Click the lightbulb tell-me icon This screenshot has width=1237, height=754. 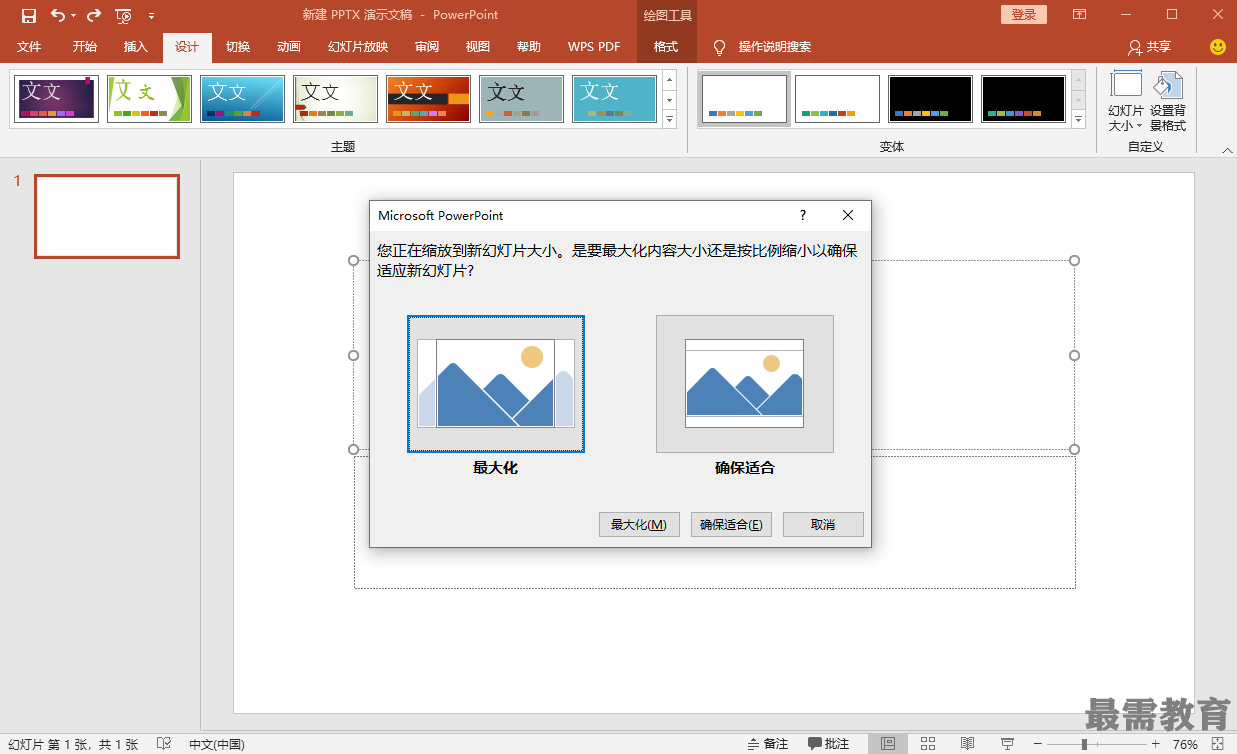[719, 47]
